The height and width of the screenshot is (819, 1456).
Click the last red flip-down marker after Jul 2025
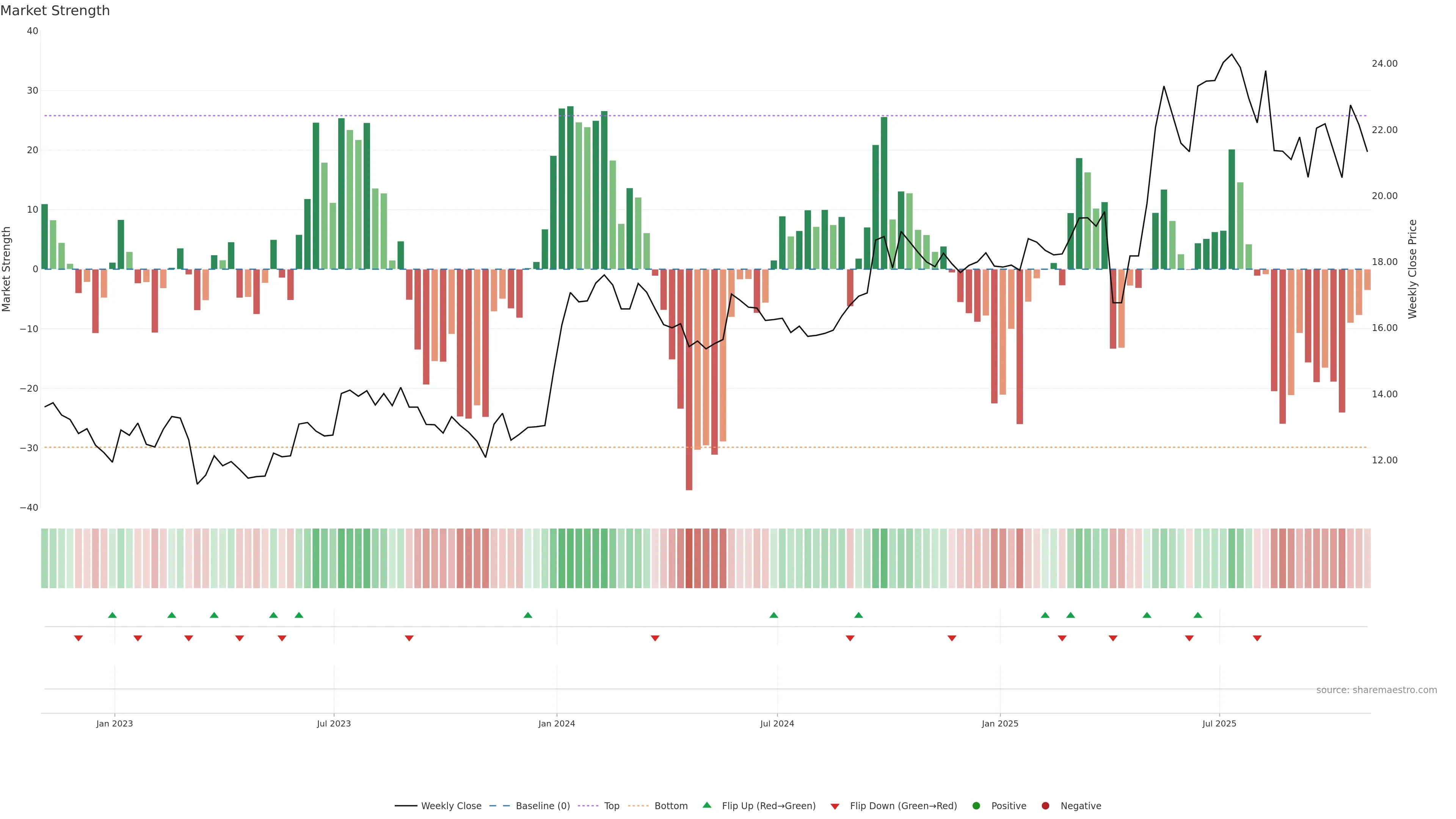pyautogui.click(x=1257, y=638)
